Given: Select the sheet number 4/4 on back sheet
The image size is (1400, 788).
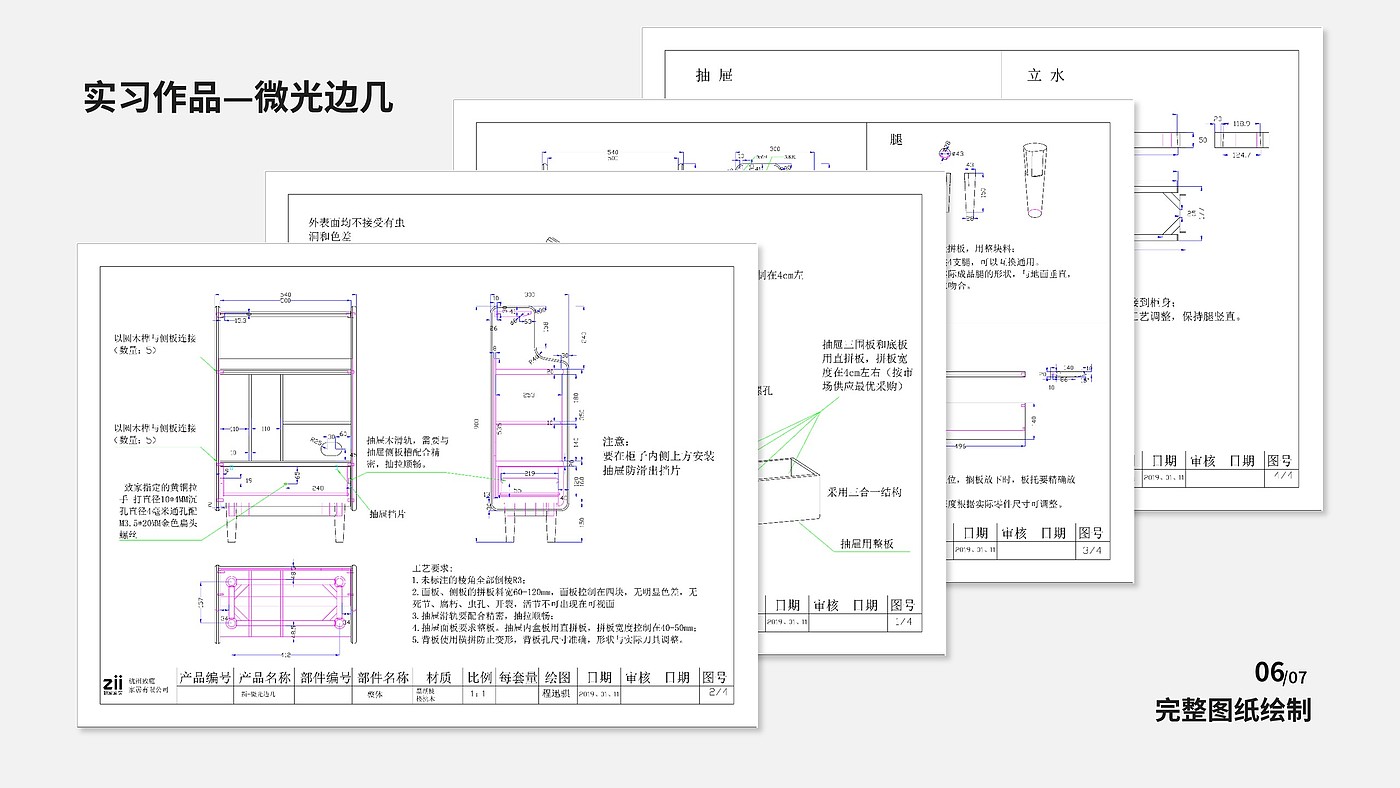Looking at the screenshot, I should point(1282,477).
